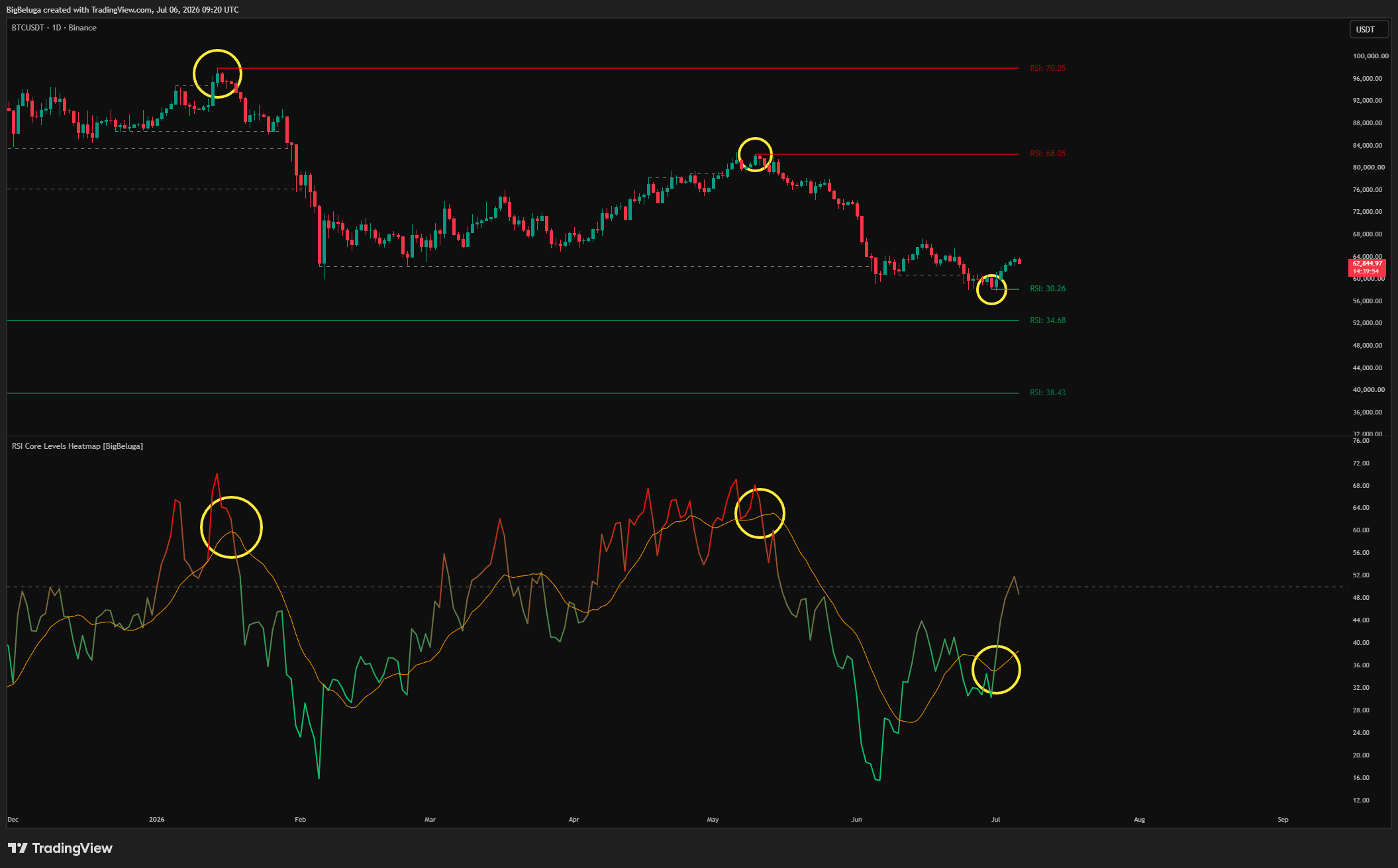This screenshot has width=1398, height=868.
Task: Click the 84,000.00 price axis label
Action: (x=1368, y=146)
